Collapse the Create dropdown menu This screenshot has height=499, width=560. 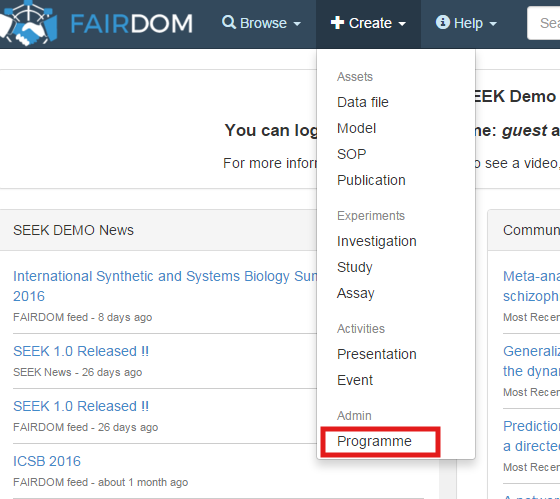click(368, 23)
